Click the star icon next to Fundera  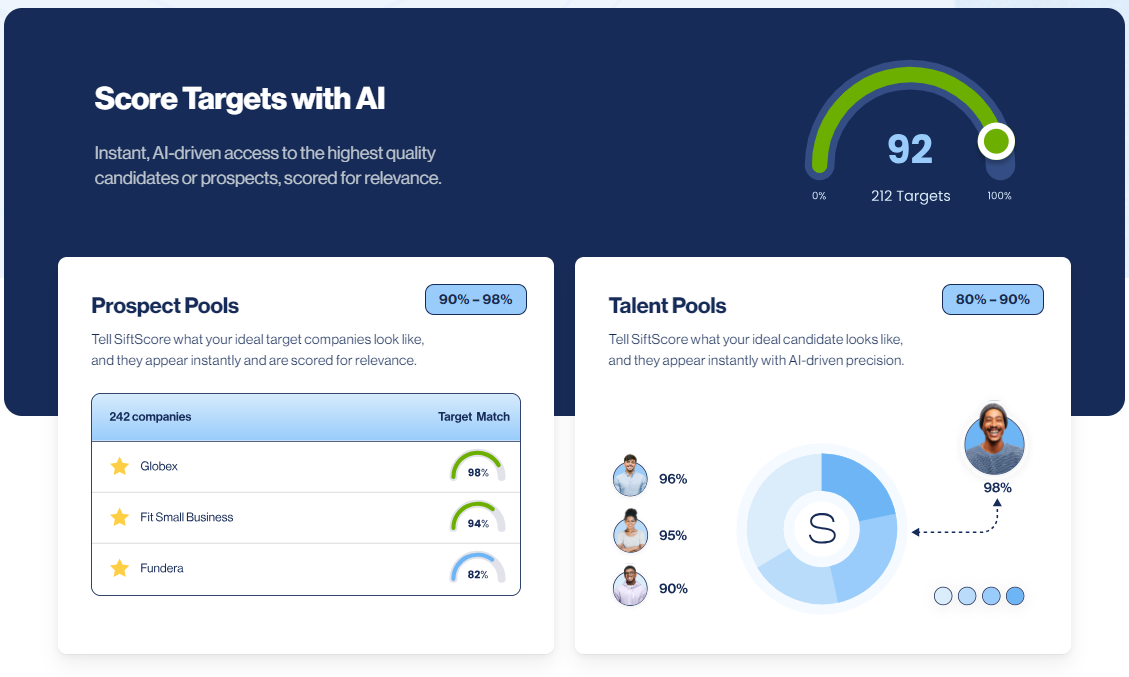121,568
